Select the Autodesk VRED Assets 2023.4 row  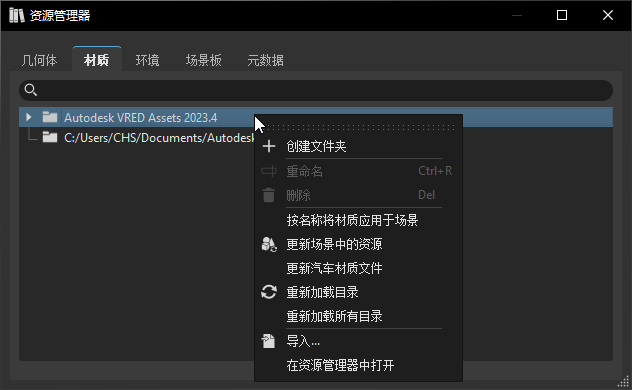coord(316,117)
